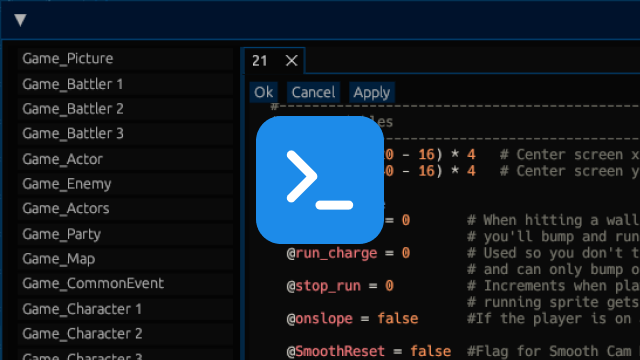This screenshot has width=640, height=360.
Task: Confirm changes with the Ok button
Action: [264, 92]
